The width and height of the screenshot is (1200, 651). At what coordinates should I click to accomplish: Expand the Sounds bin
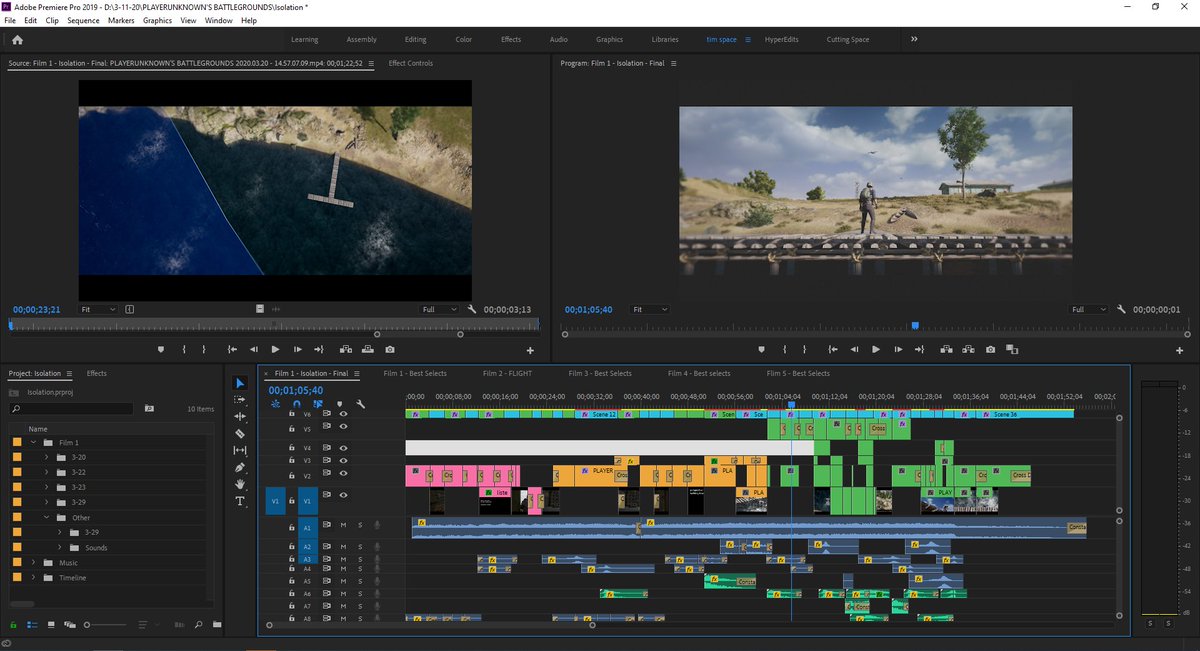tap(59, 547)
